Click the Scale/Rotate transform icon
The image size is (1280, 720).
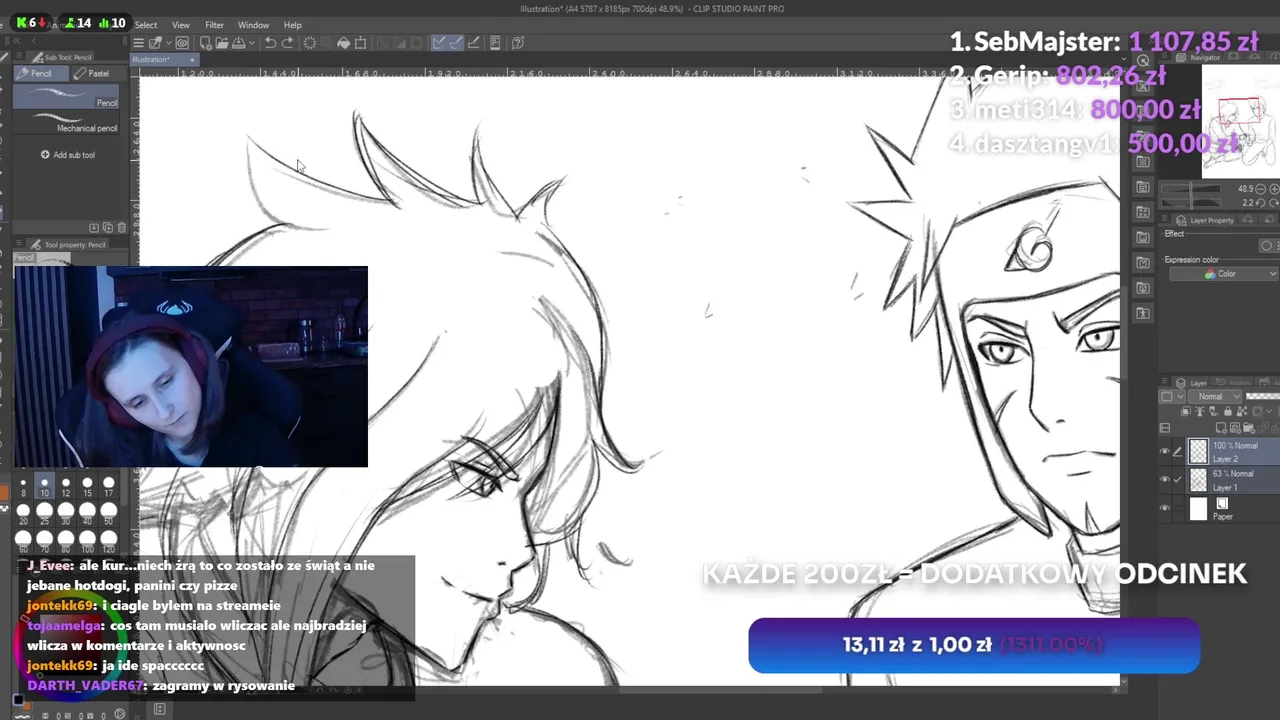tap(360, 43)
